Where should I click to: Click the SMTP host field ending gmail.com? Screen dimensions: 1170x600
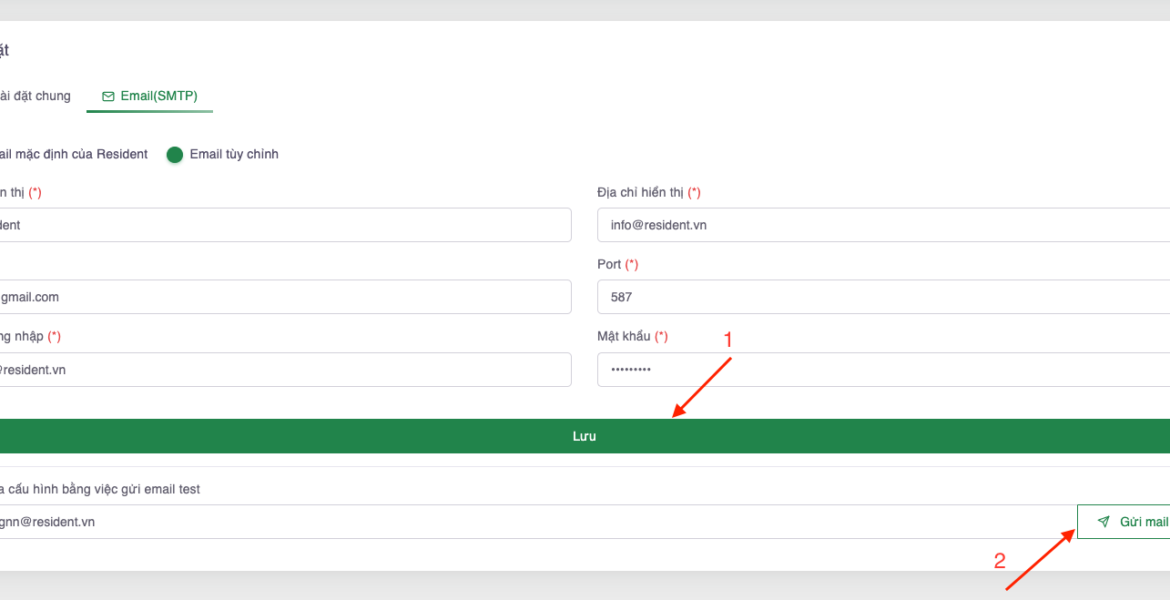(285, 297)
